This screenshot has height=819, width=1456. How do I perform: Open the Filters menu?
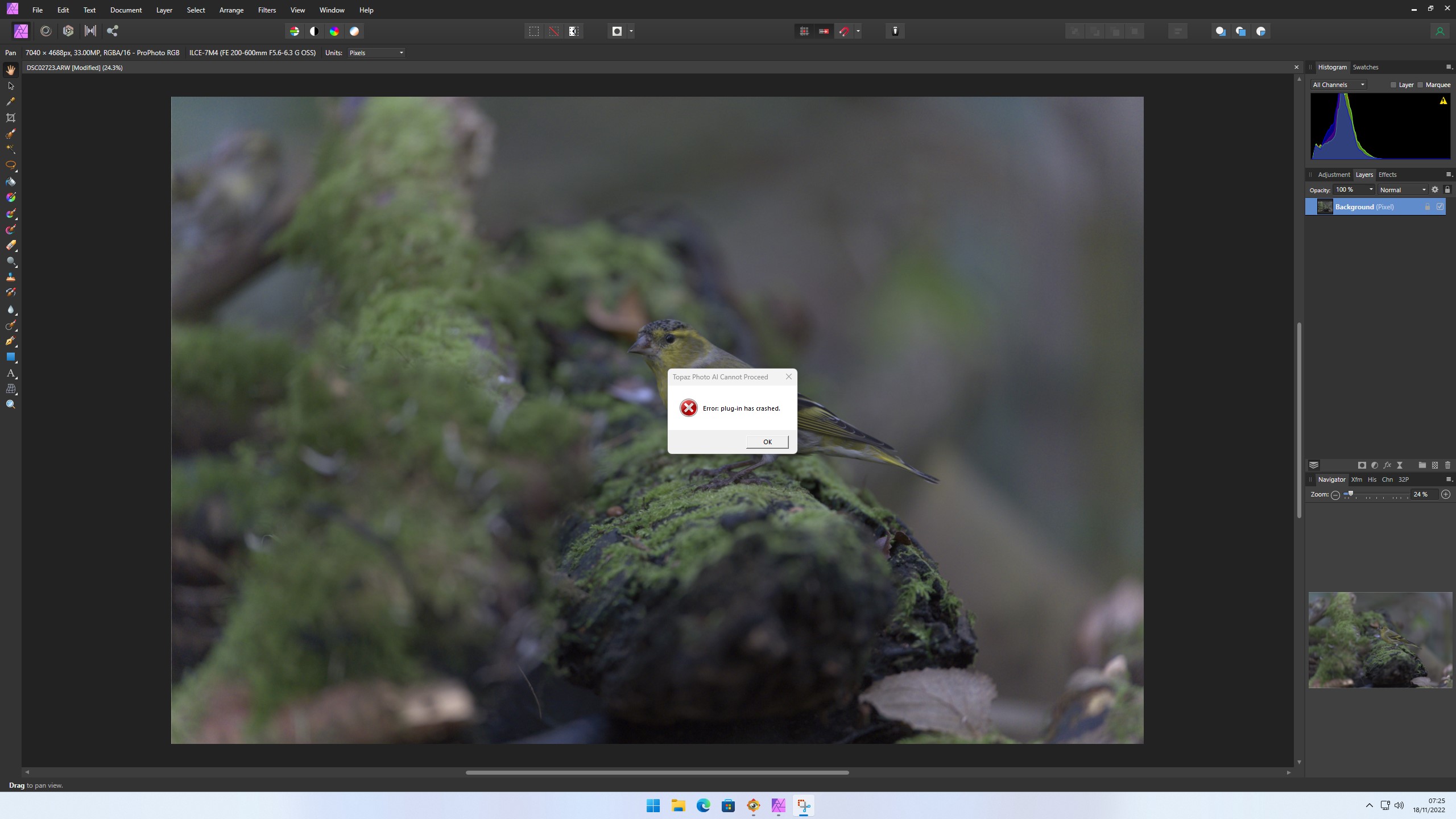pyautogui.click(x=267, y=10)
